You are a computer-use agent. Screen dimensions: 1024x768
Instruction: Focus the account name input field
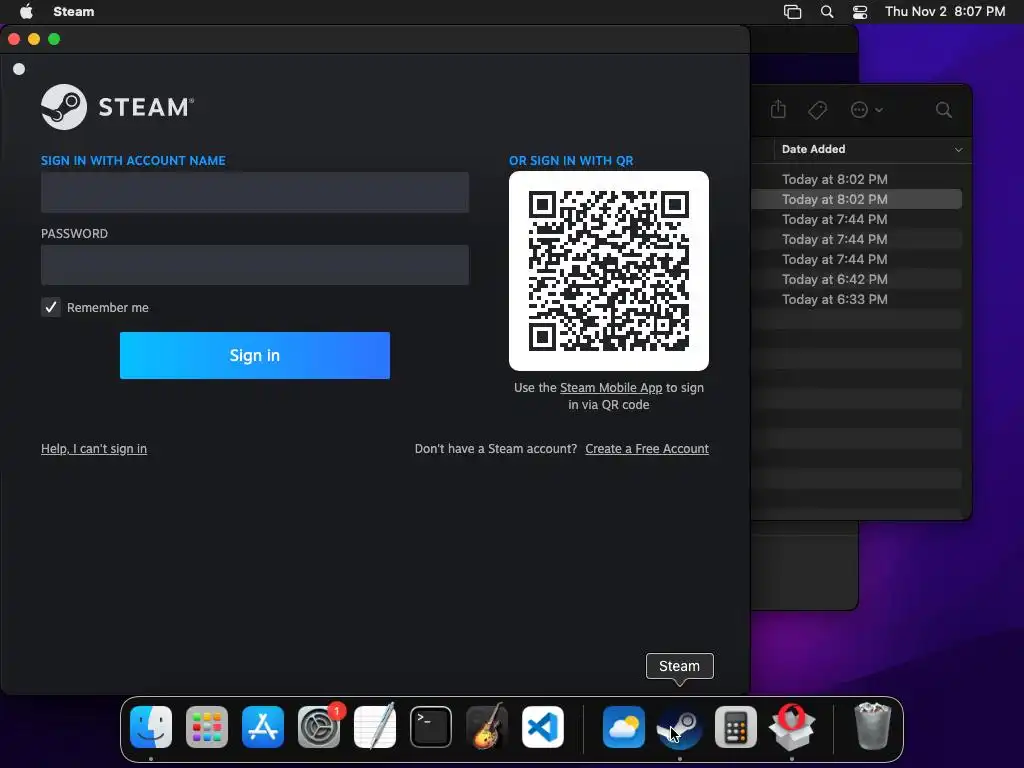pyautogui.click(x=255, y=192)
